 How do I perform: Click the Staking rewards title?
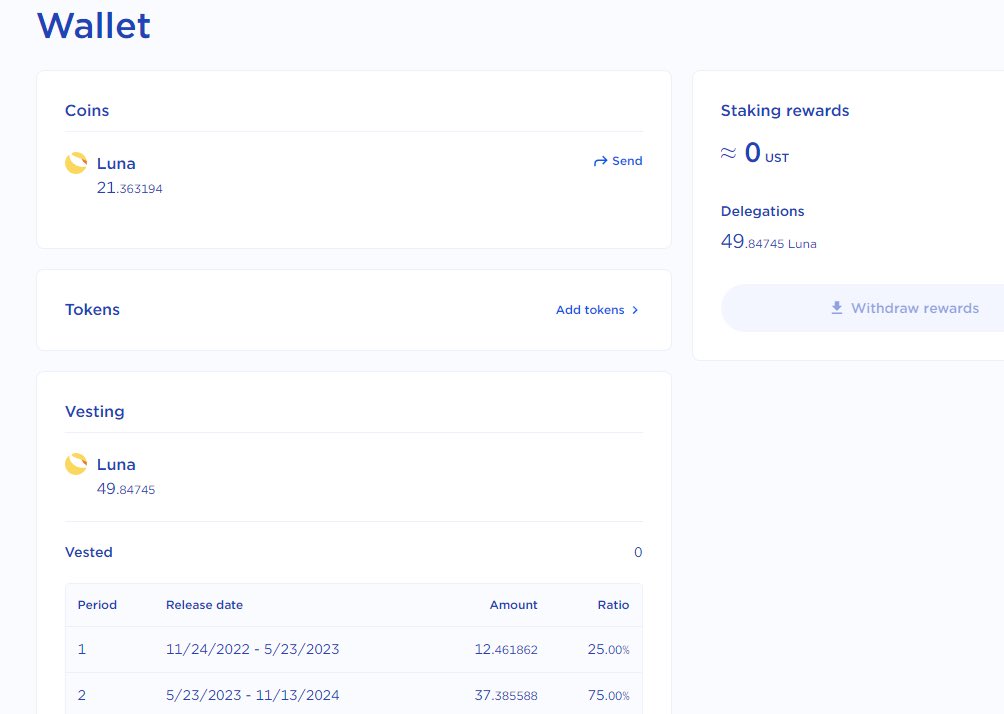pyautogui.click(x=785, y=110)
